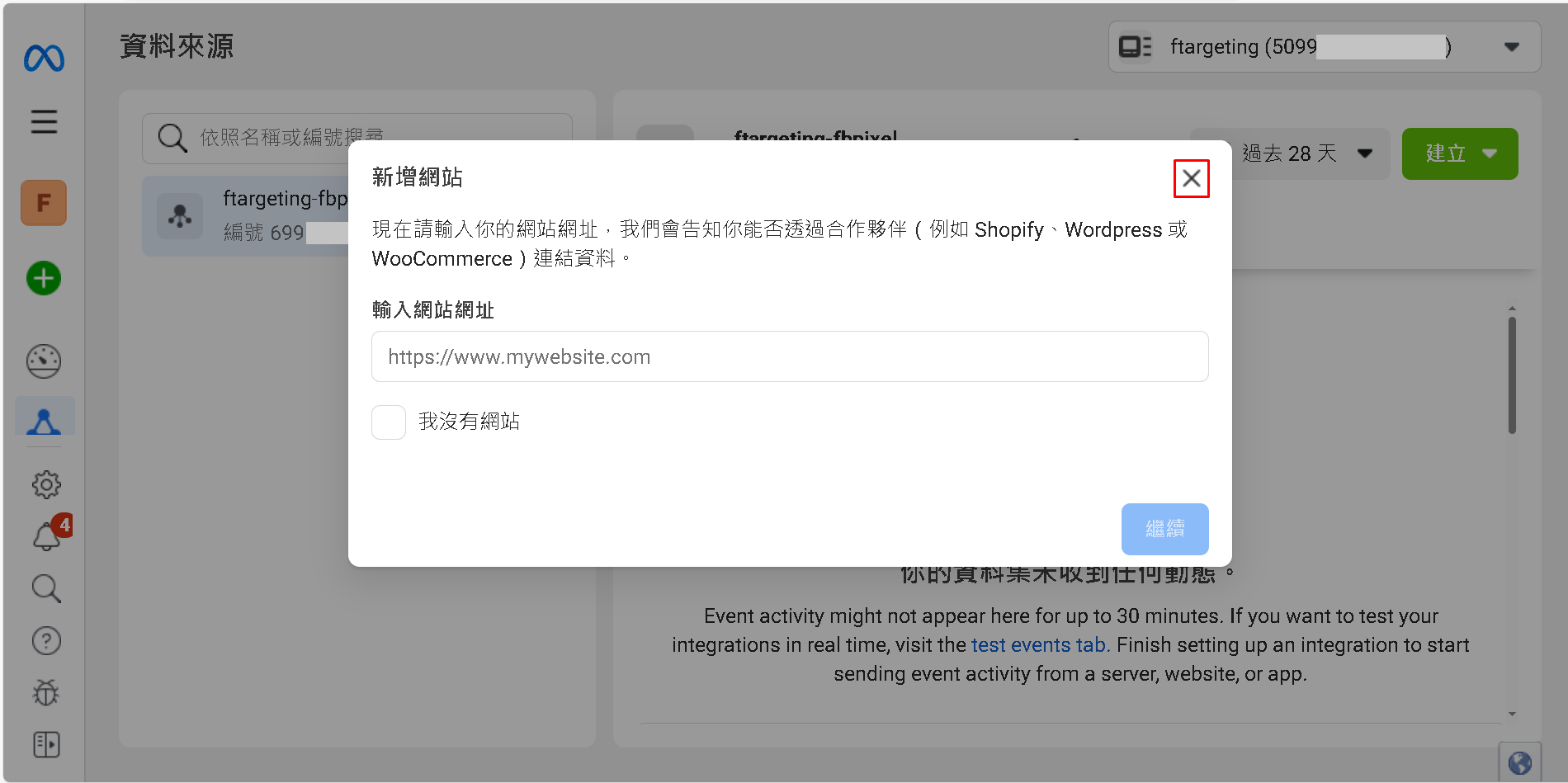
Task: Open the hamburger menu
Action: 44,122
